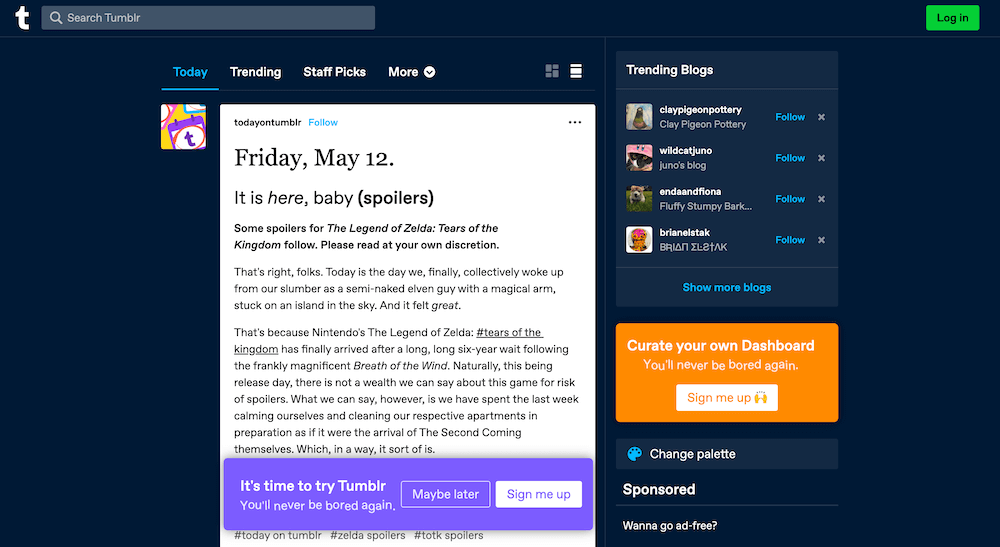Click the Friday, May 12. heading
The height and width of the screenshot is (547, 1000).
pos(314,157)
